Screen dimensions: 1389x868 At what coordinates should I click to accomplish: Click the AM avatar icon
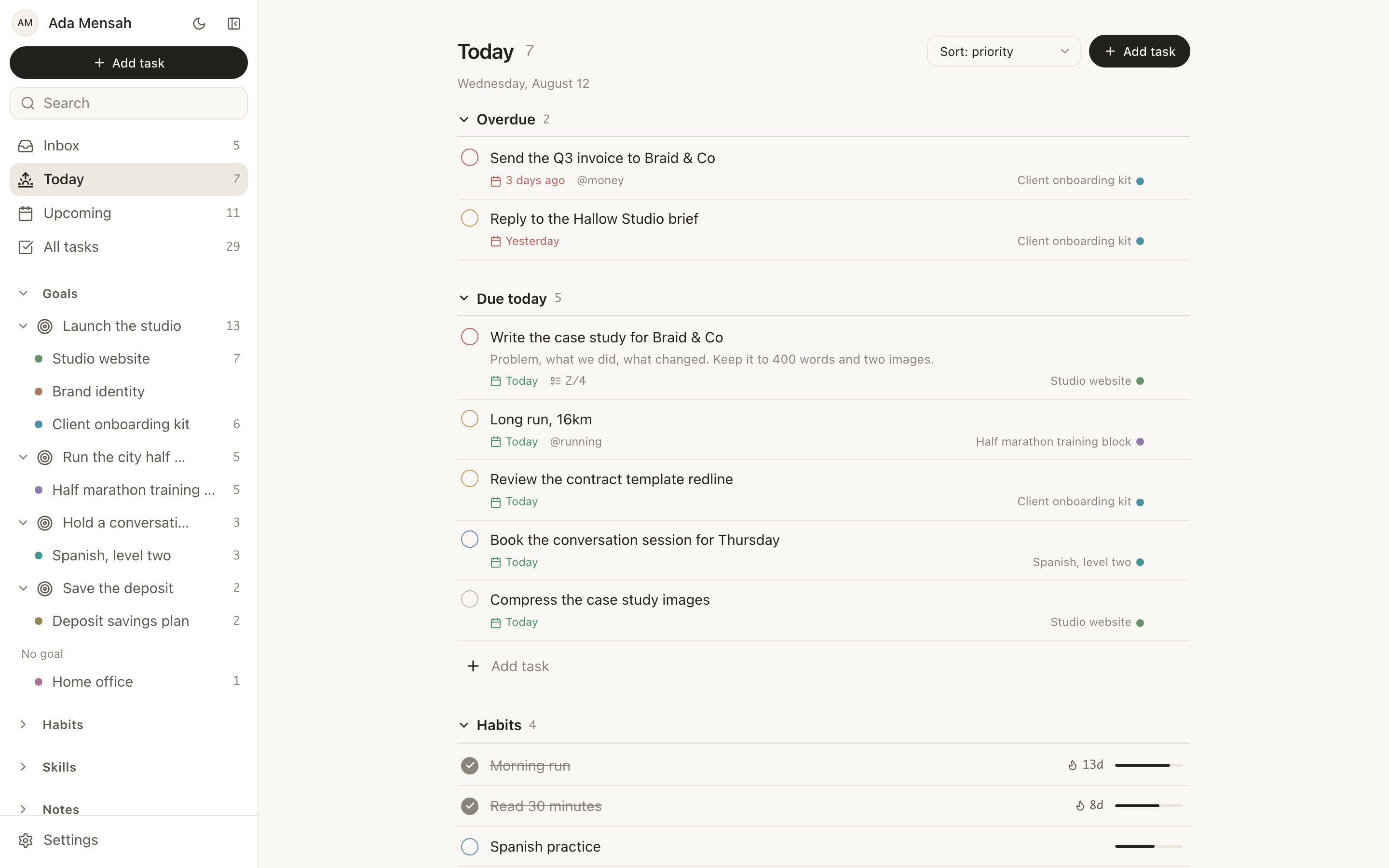(25, 23)
